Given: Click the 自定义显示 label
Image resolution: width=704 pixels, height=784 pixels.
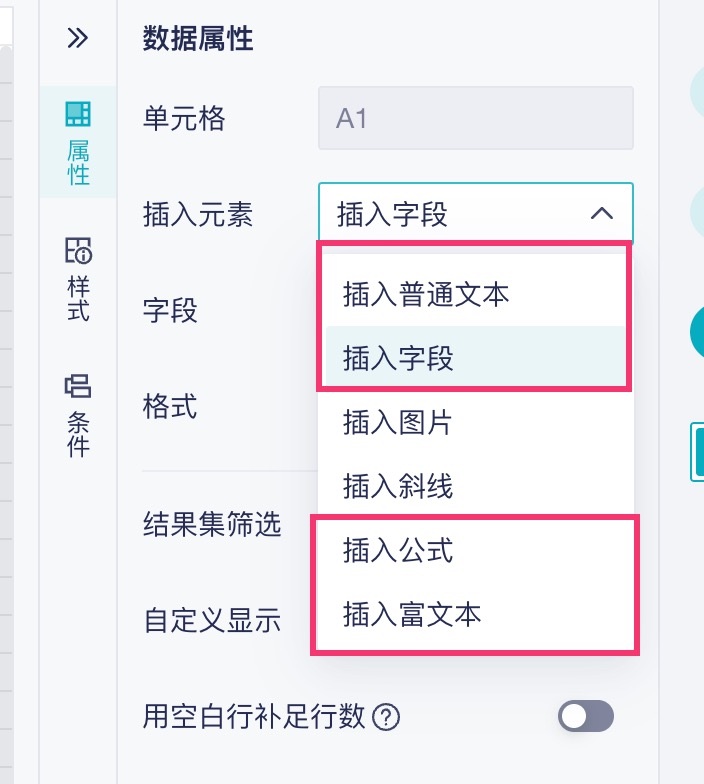Looking at the screenshot, I should [212, 620].
